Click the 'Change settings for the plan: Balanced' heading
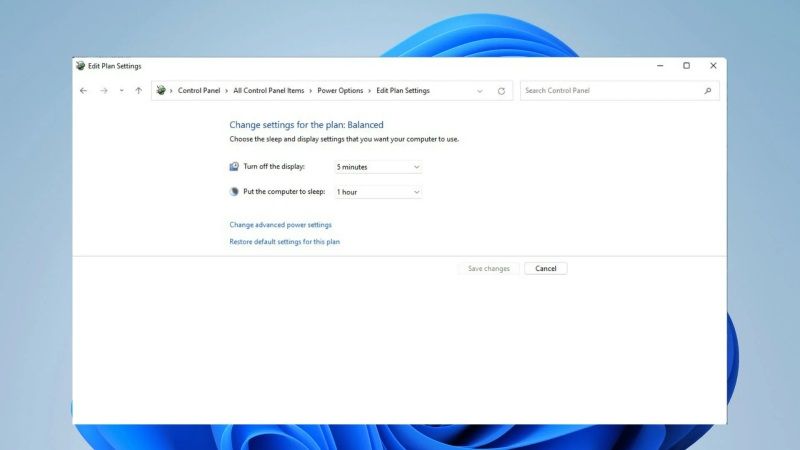800x450 pixels. point(306,124)
